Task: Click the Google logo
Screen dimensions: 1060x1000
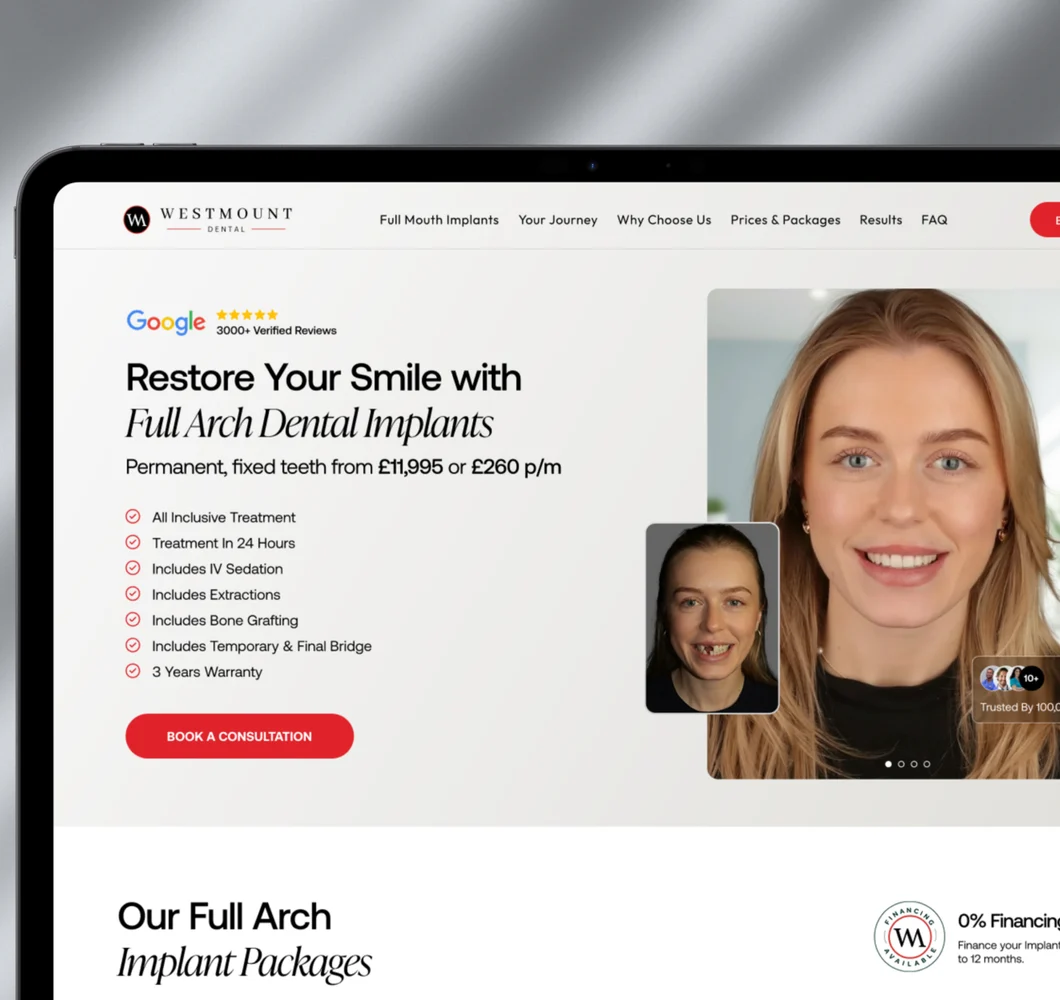Action: 166,322
